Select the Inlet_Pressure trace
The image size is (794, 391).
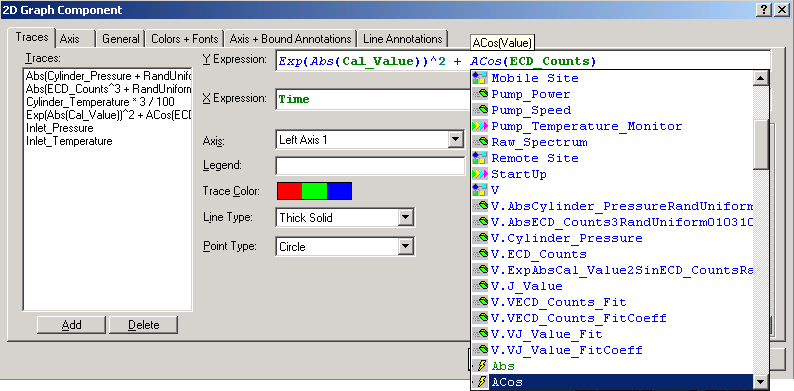(x=107, y=128)
